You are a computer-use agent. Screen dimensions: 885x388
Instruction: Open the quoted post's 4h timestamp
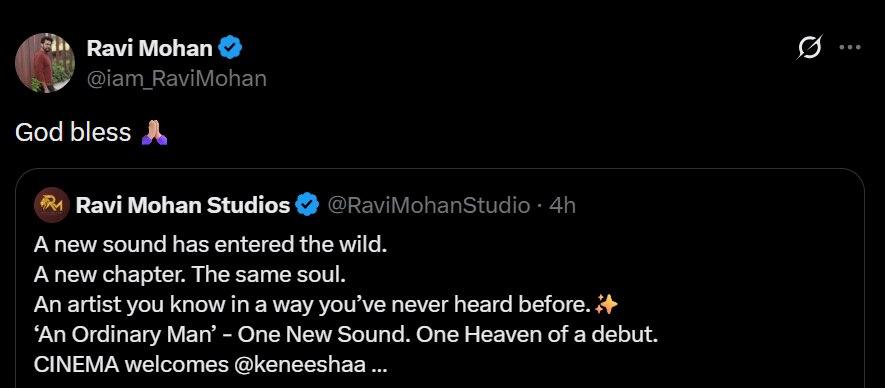(563, 206)
